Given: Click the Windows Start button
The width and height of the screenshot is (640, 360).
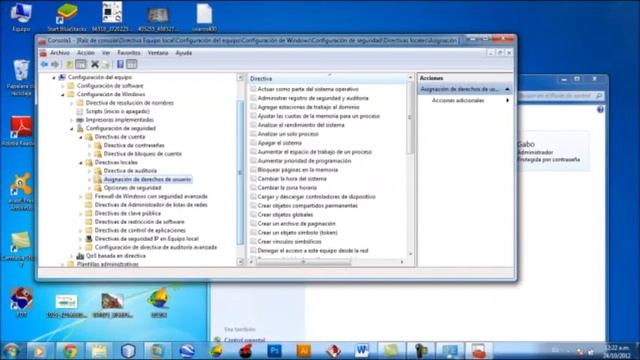Looking at the screenshot, I should pyautogui.click(x=11, y=351).
